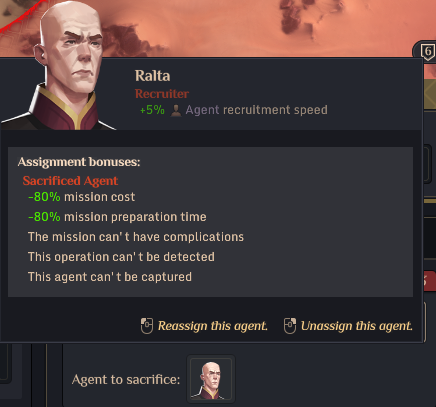Select the -80% mission cost line
The image size is (436, 407).
[x=82, y=197]
